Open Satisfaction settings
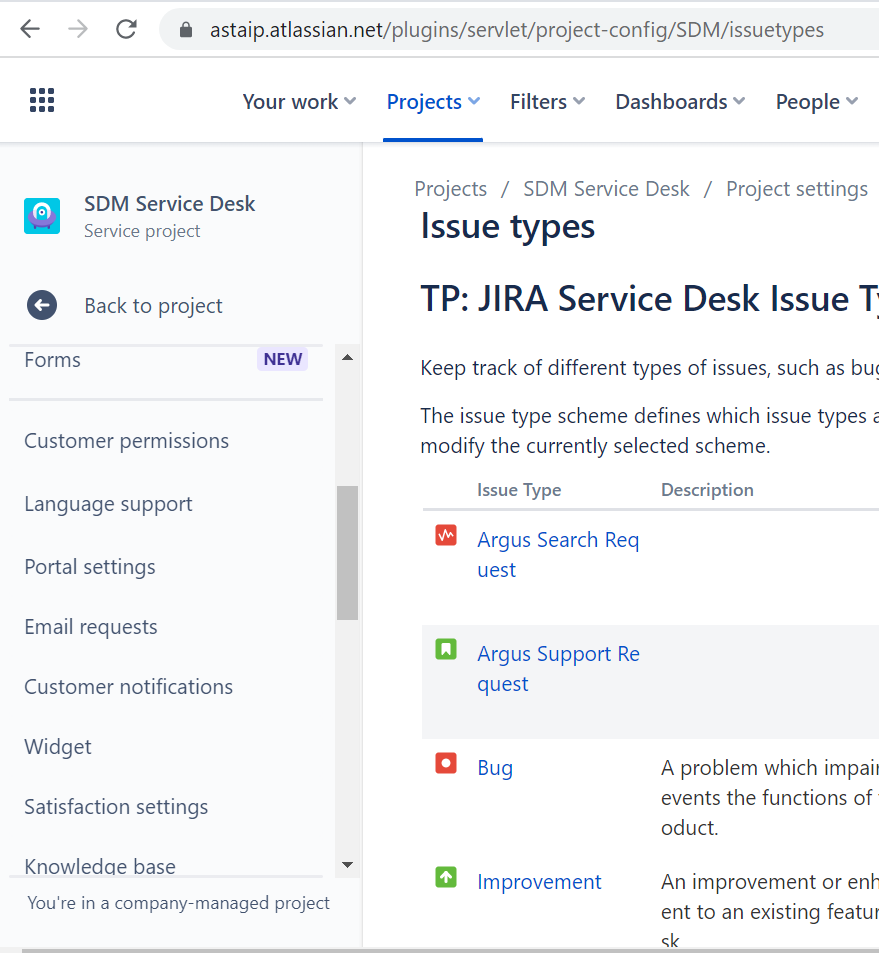This screenshot has width=879, height=953. coord(116,807)
